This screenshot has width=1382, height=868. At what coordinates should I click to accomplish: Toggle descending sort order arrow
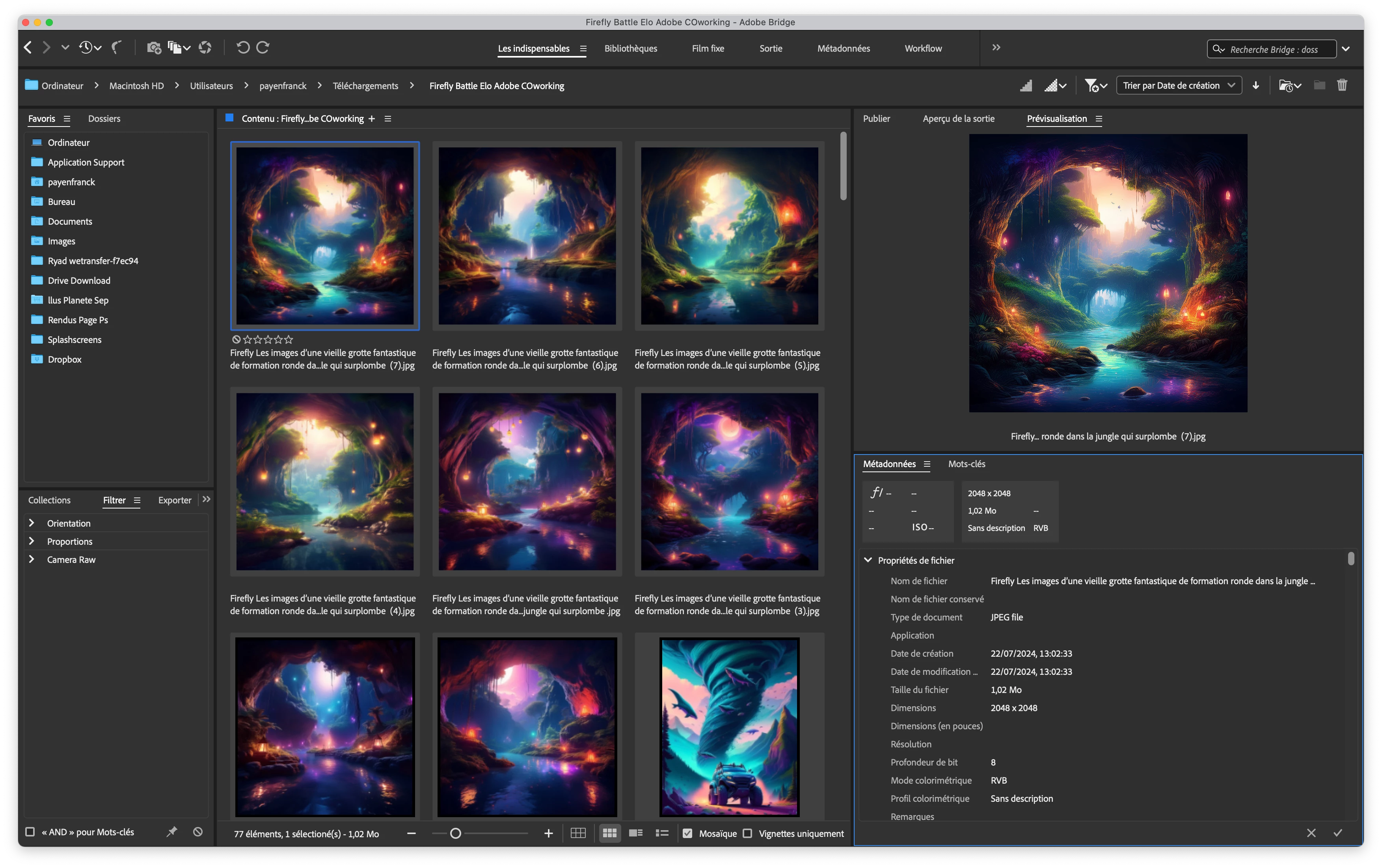click(1256, 86)
